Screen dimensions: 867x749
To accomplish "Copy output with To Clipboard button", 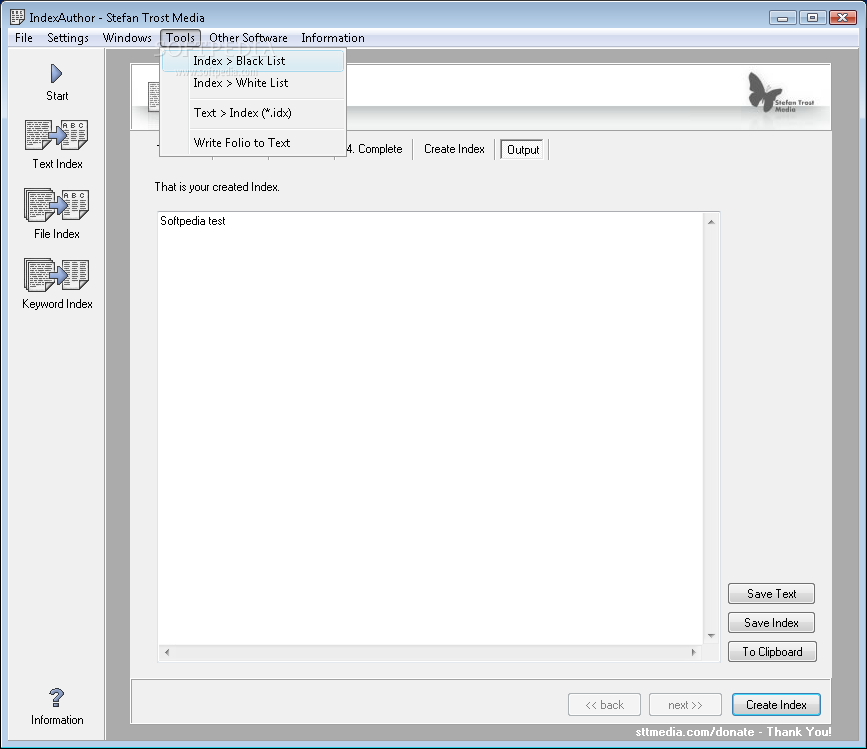I will (x=772, y=652).
